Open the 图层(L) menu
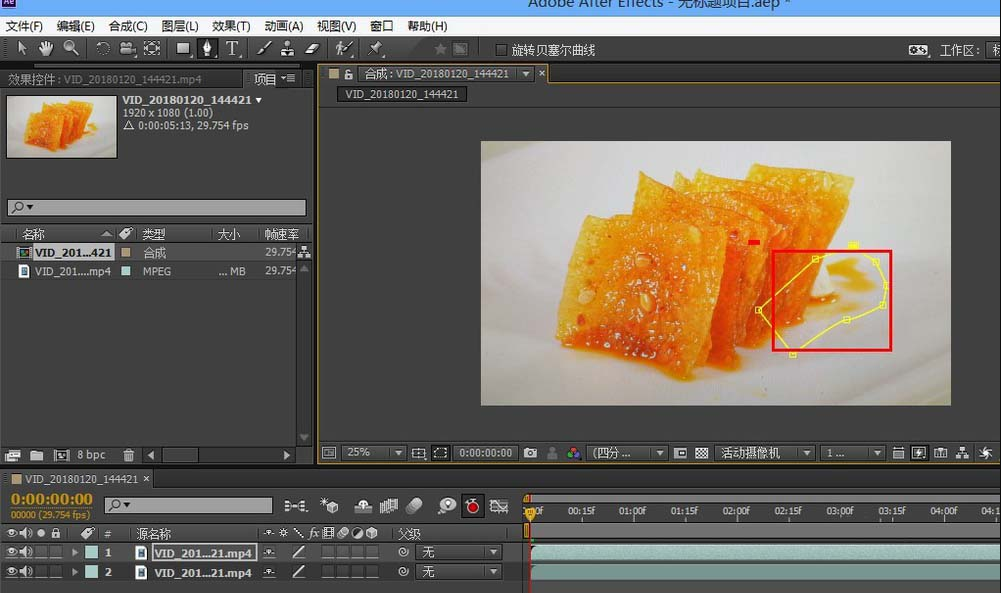This screenshot has height=593, width=1001. [180, 26]
